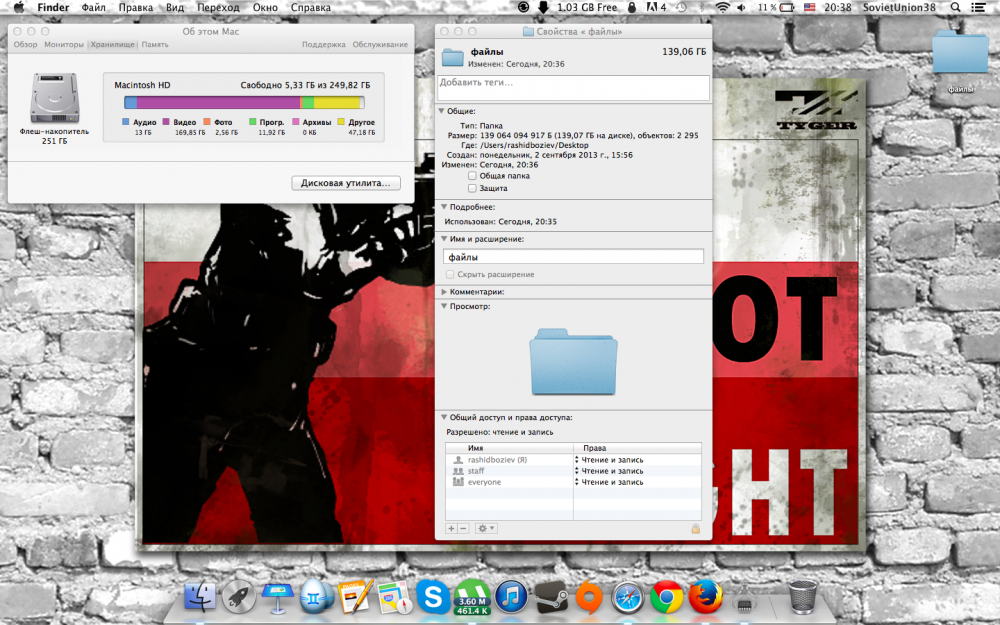Enable the Общая папка checkbox
The height and width of the screenshot is (625, 1000).
pos(472,176)
